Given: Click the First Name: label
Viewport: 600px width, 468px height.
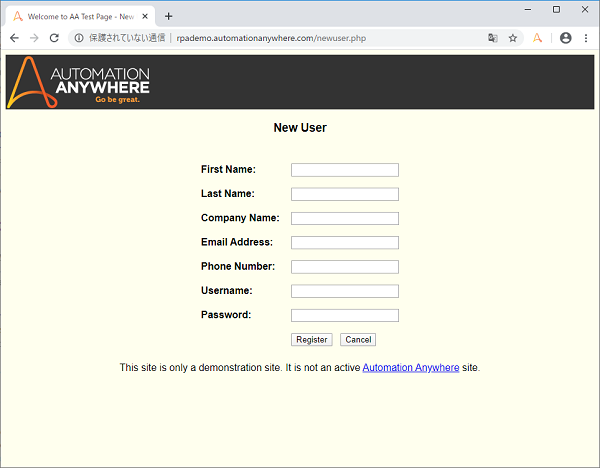Looking at the screenshot, I should 228,169.
